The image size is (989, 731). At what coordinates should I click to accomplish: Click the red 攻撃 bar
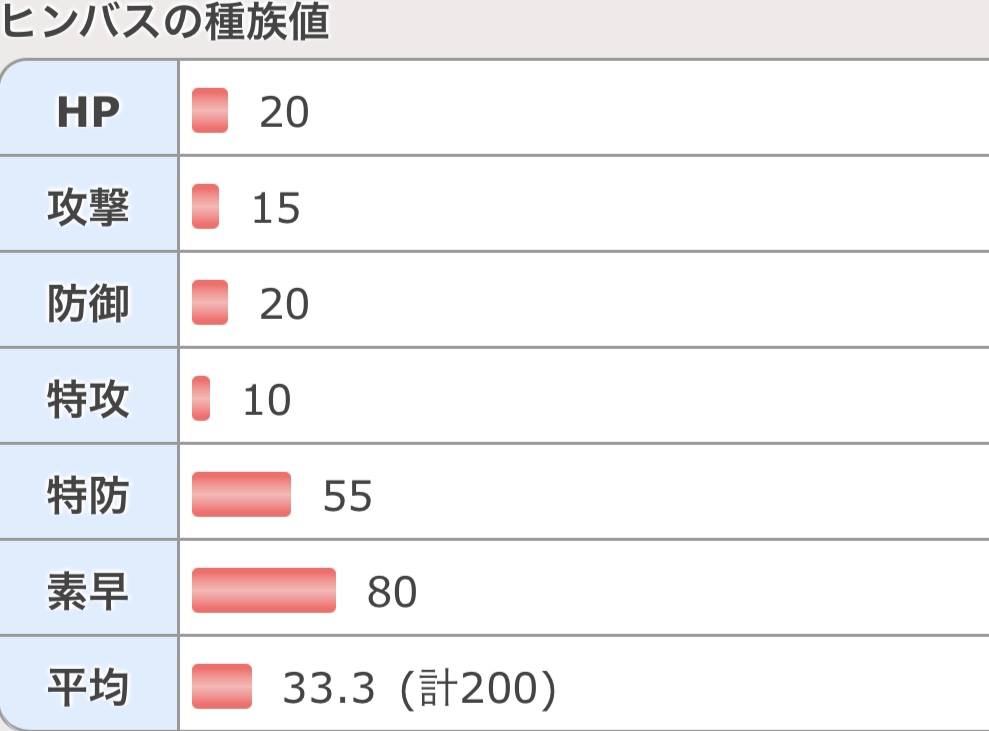point(206,206)
